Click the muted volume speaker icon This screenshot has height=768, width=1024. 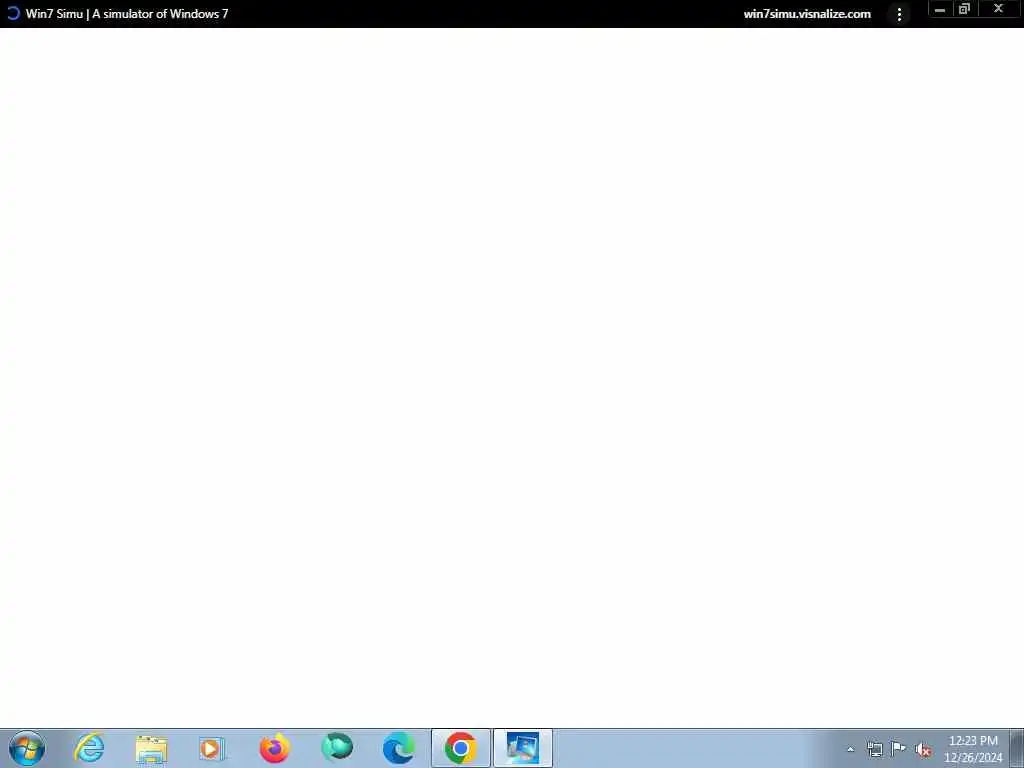923,750
